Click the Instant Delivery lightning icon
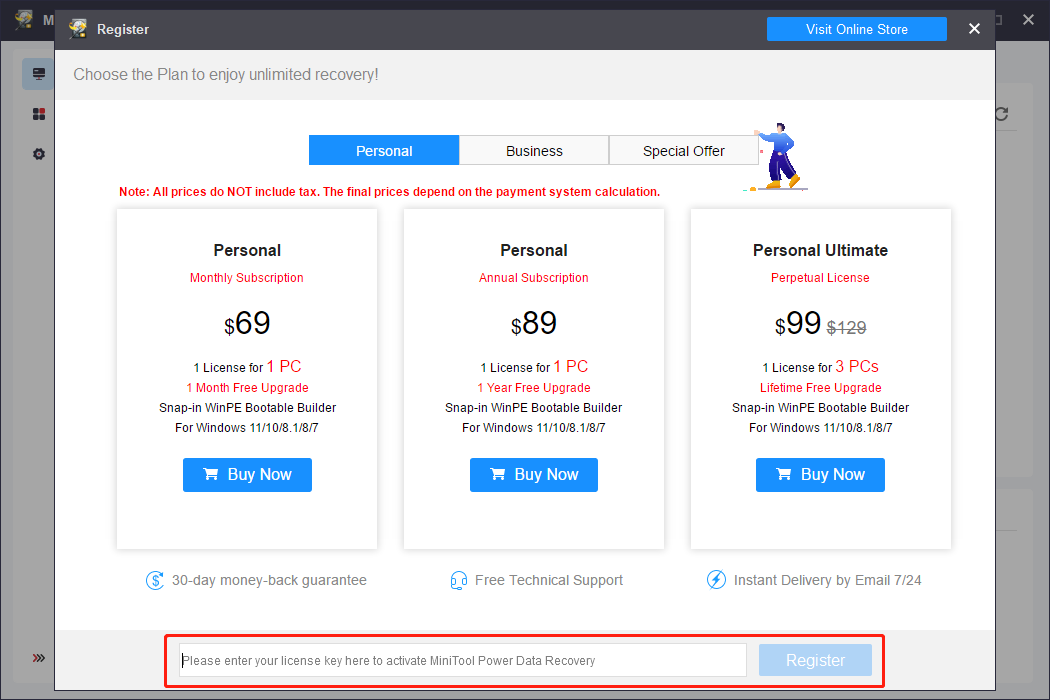 (716, 580)
